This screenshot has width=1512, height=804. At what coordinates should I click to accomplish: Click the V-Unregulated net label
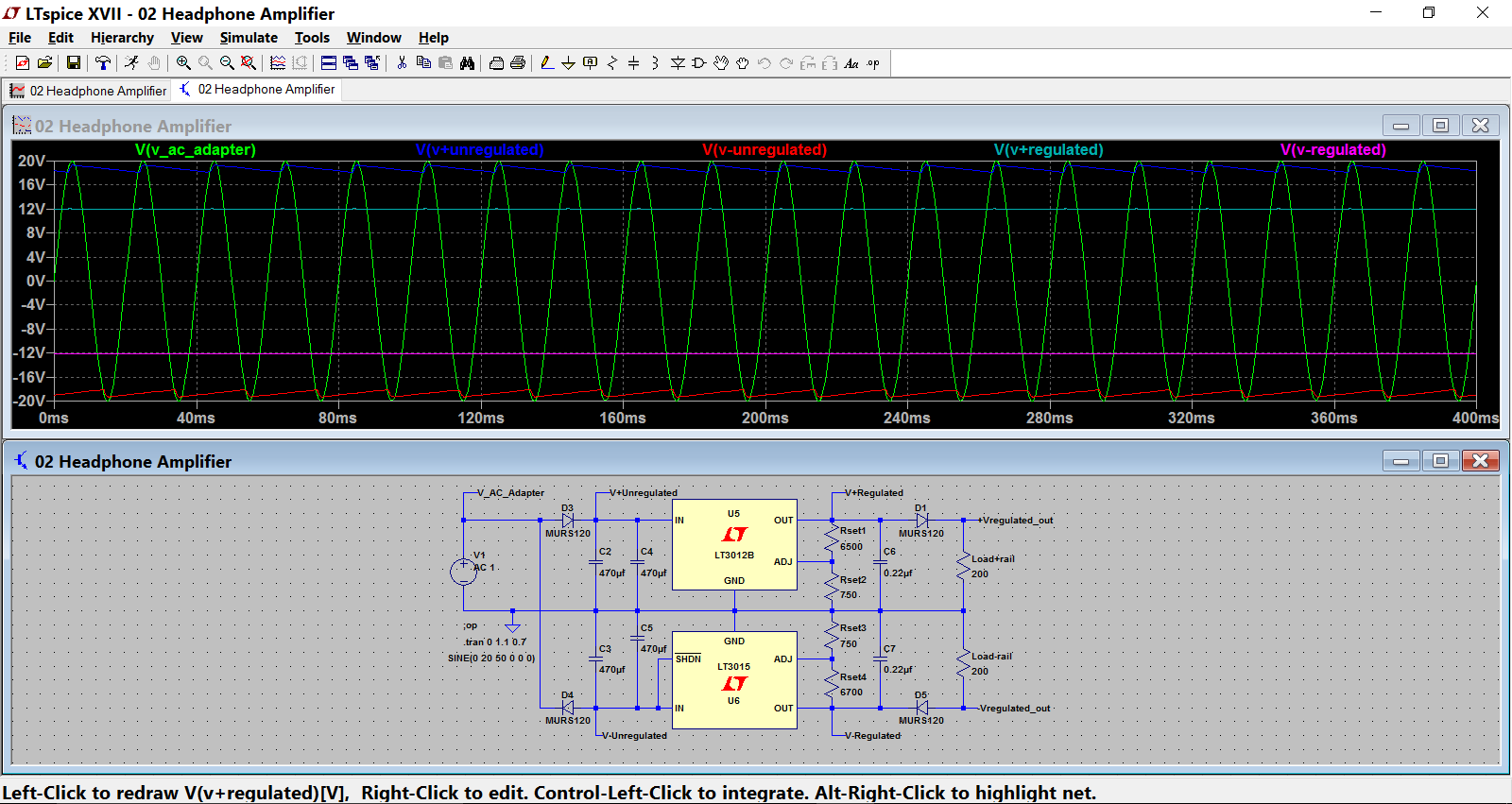click(634, 735)
